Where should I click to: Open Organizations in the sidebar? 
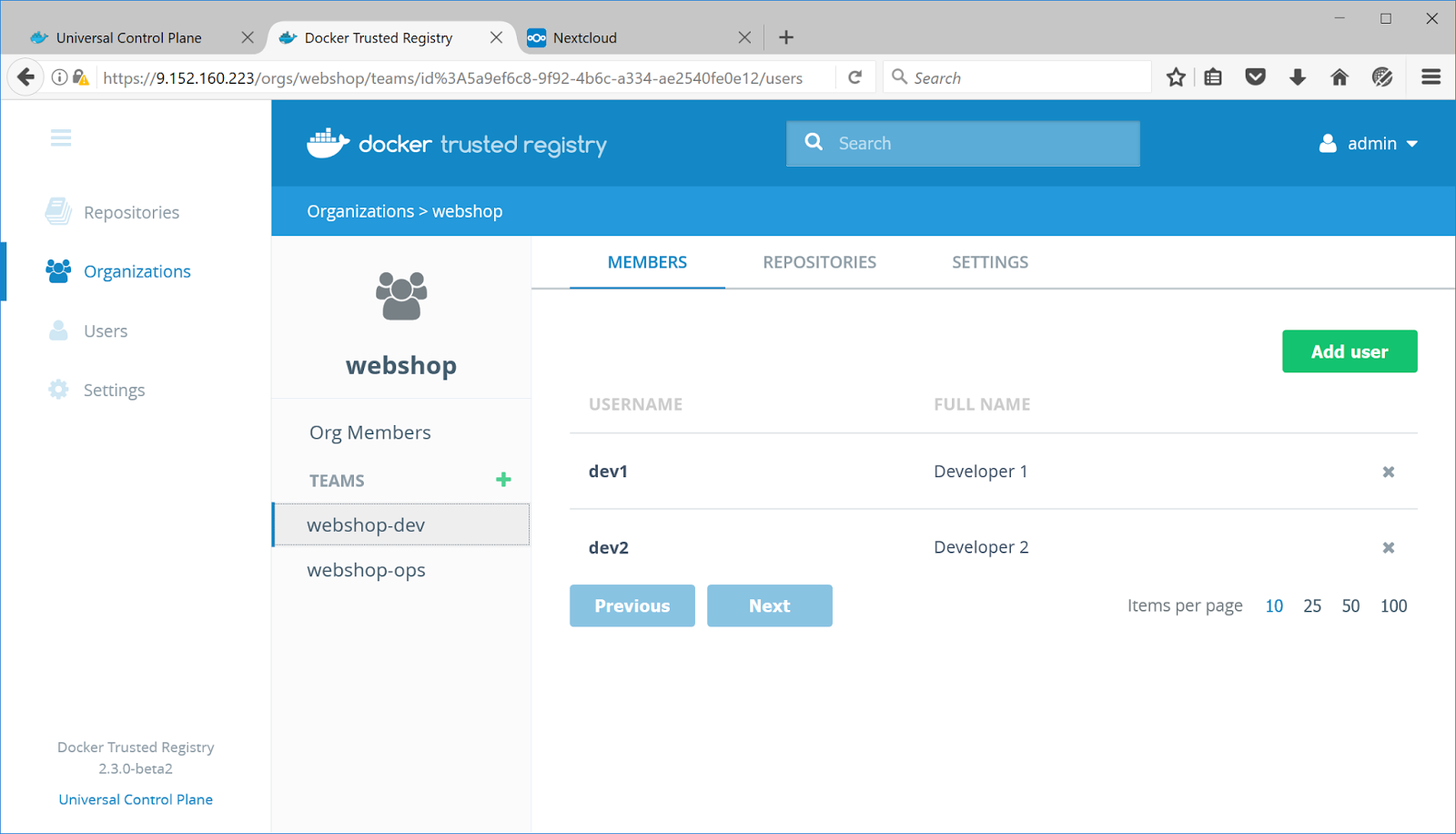(137, 271)
